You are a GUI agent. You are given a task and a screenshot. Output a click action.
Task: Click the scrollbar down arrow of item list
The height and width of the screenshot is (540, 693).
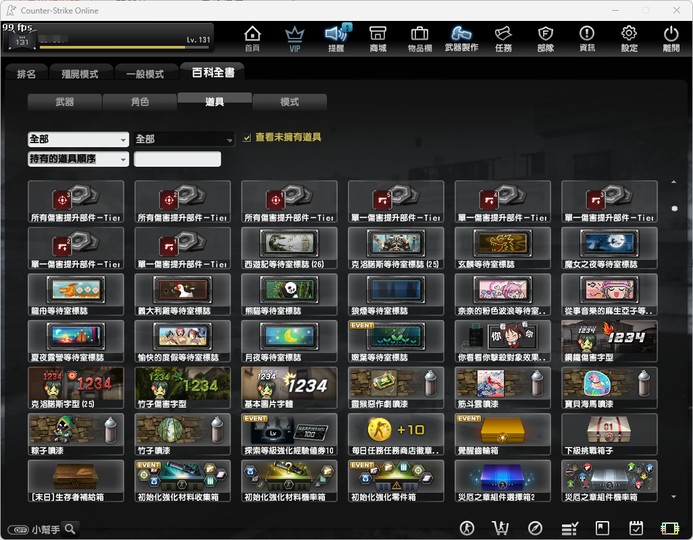pos(674,497)
